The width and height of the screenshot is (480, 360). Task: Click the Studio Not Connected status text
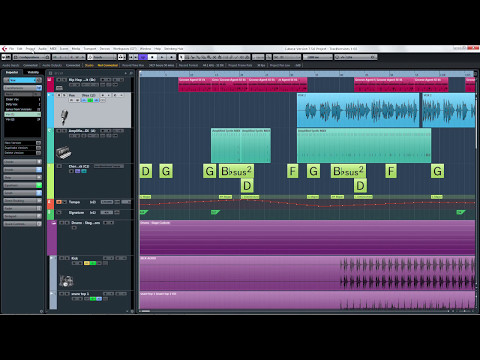pyautogui.click(x=101, y=65)
